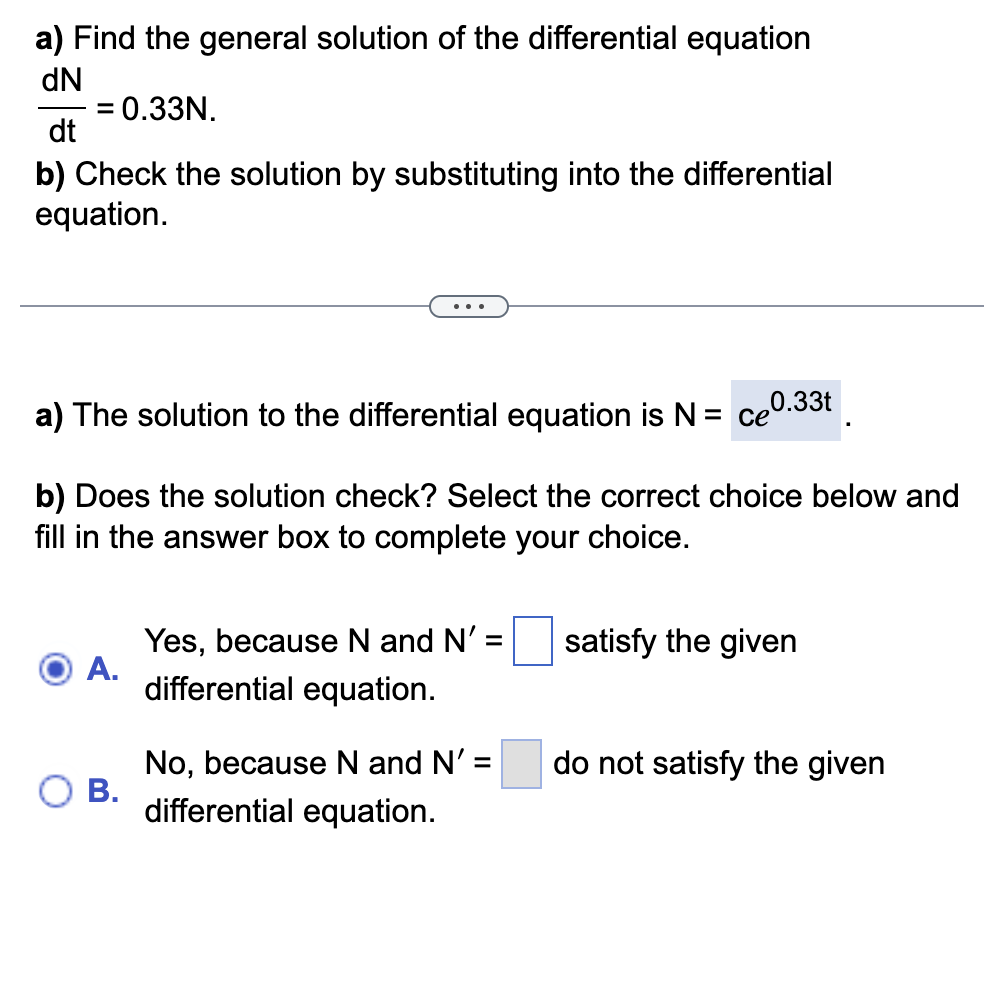Click the N' answer box in choice A
This screenshot has width=984, height=992.
click(534, 642)
